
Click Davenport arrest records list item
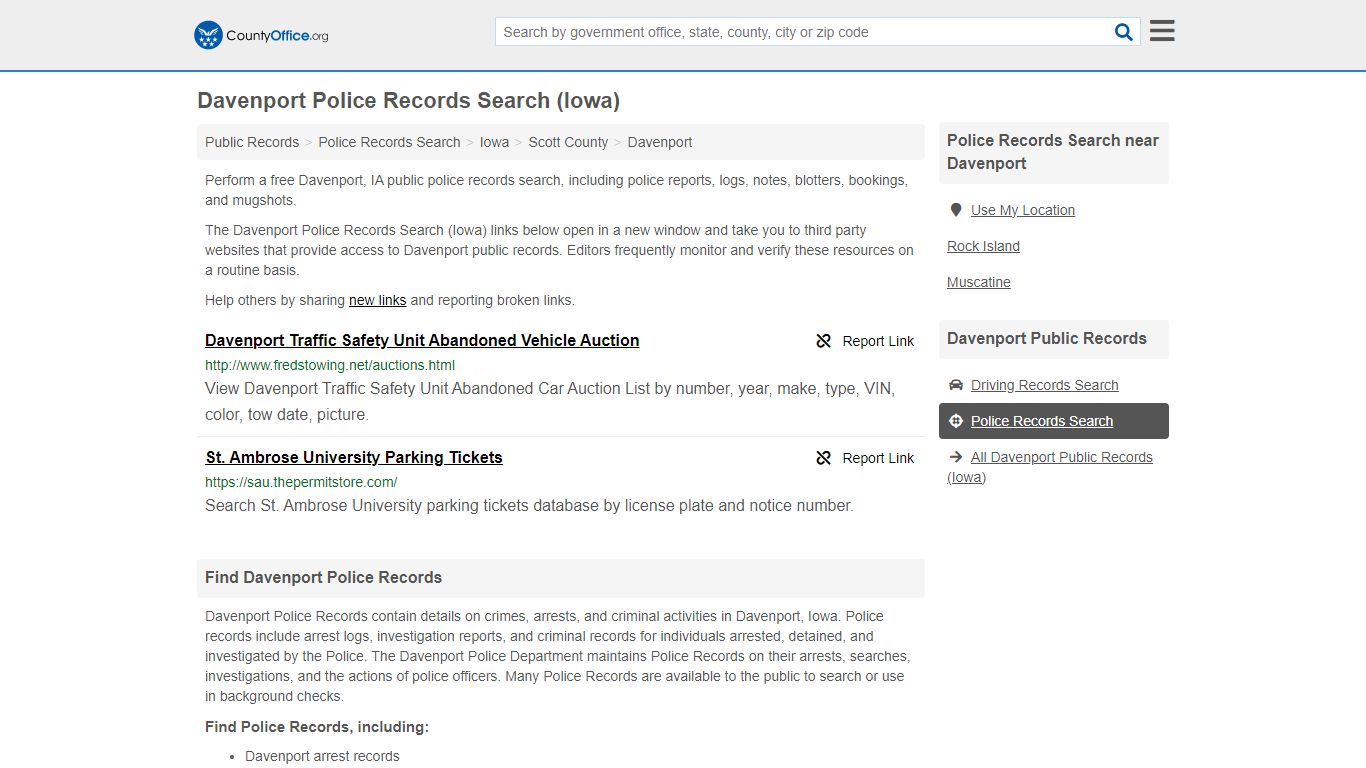(x=322, y=756)
